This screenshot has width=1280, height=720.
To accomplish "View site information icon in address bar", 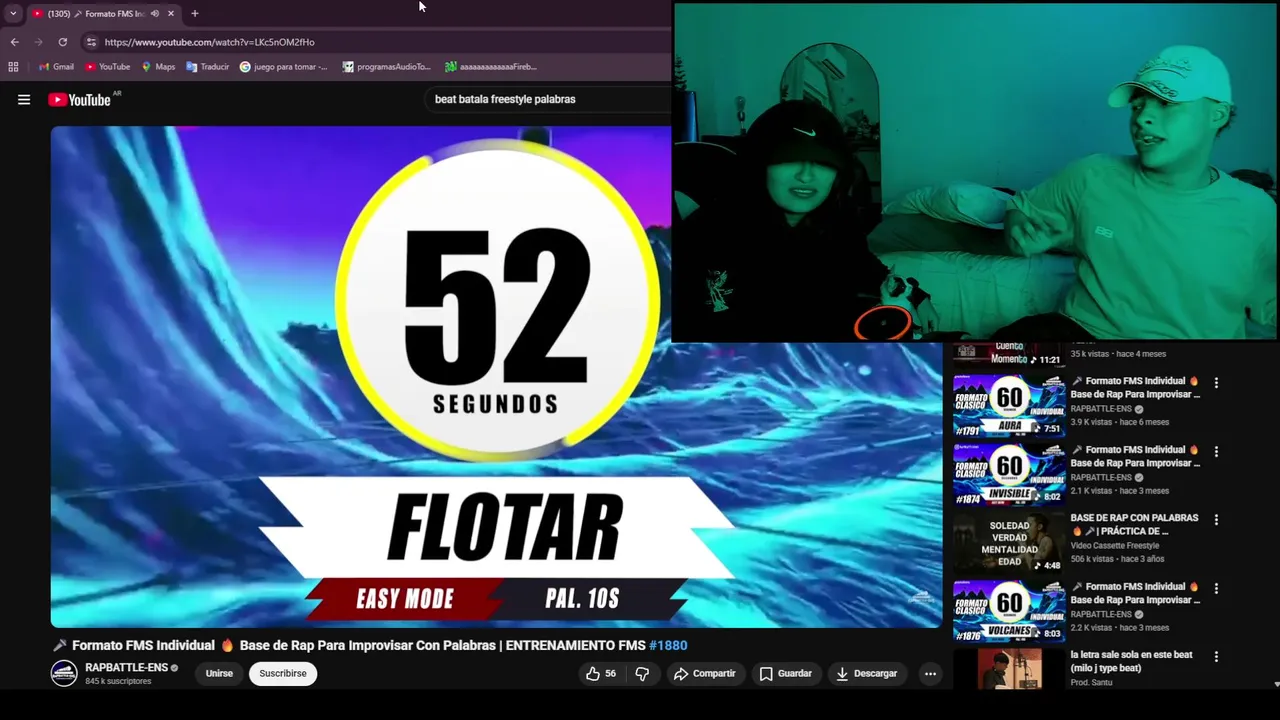I will coord(91,42).
